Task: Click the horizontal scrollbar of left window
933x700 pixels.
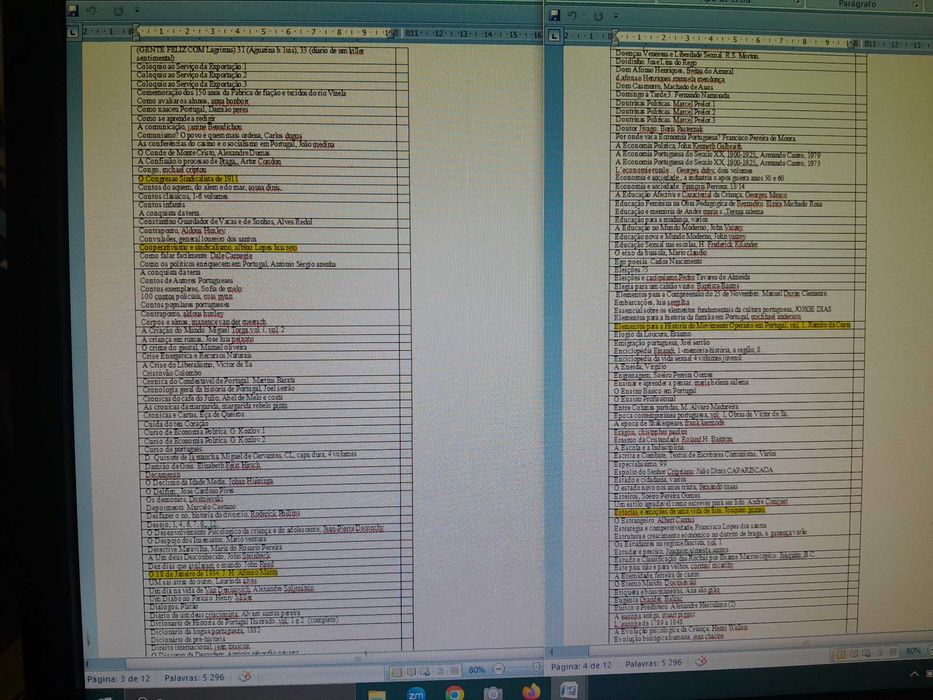Action: coord(315,661)
